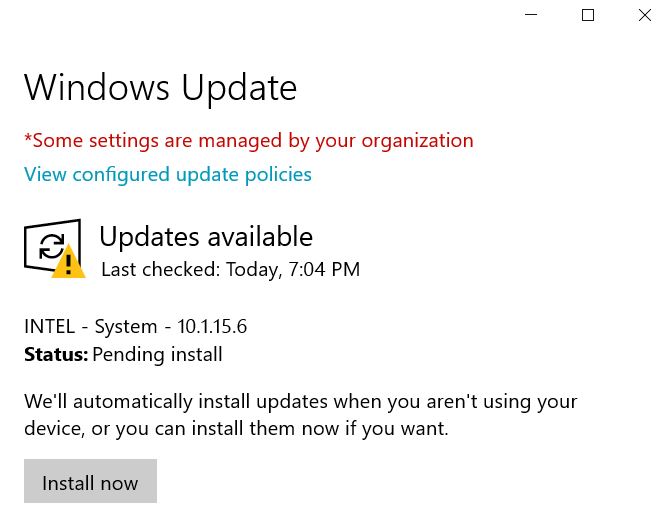Click the 10.1.15.6 version number
658x528 pixels.
click(x=212, y=327)
